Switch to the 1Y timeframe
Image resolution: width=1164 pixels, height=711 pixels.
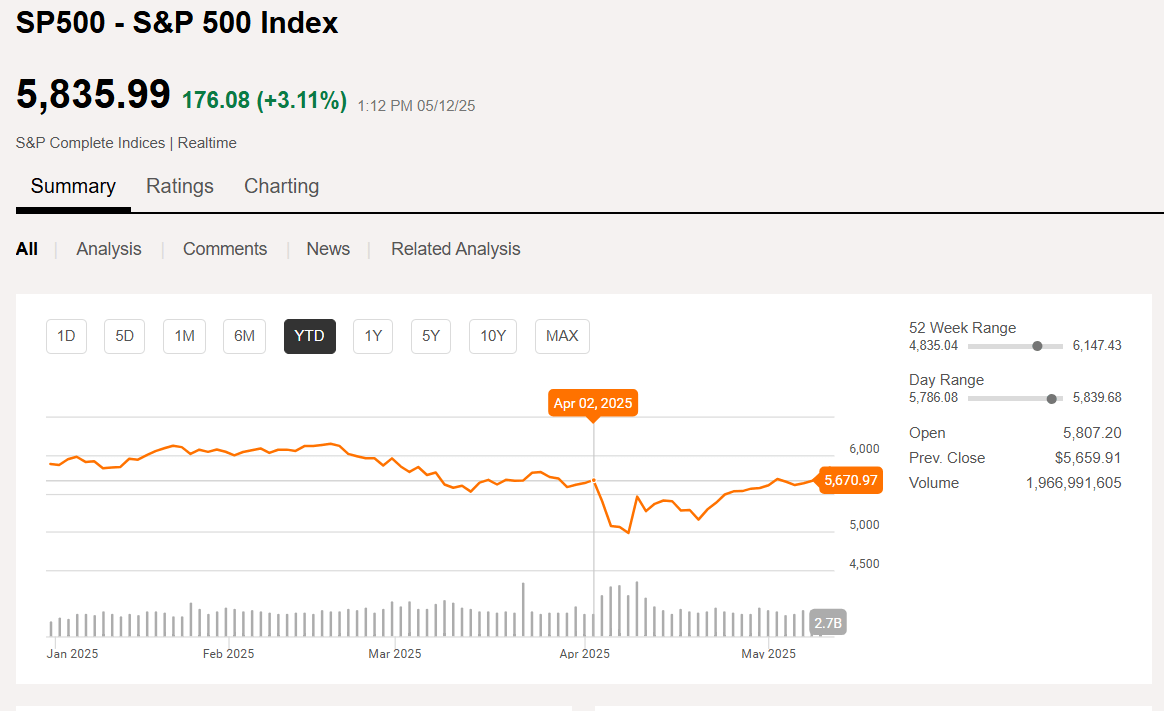(372, 336)
